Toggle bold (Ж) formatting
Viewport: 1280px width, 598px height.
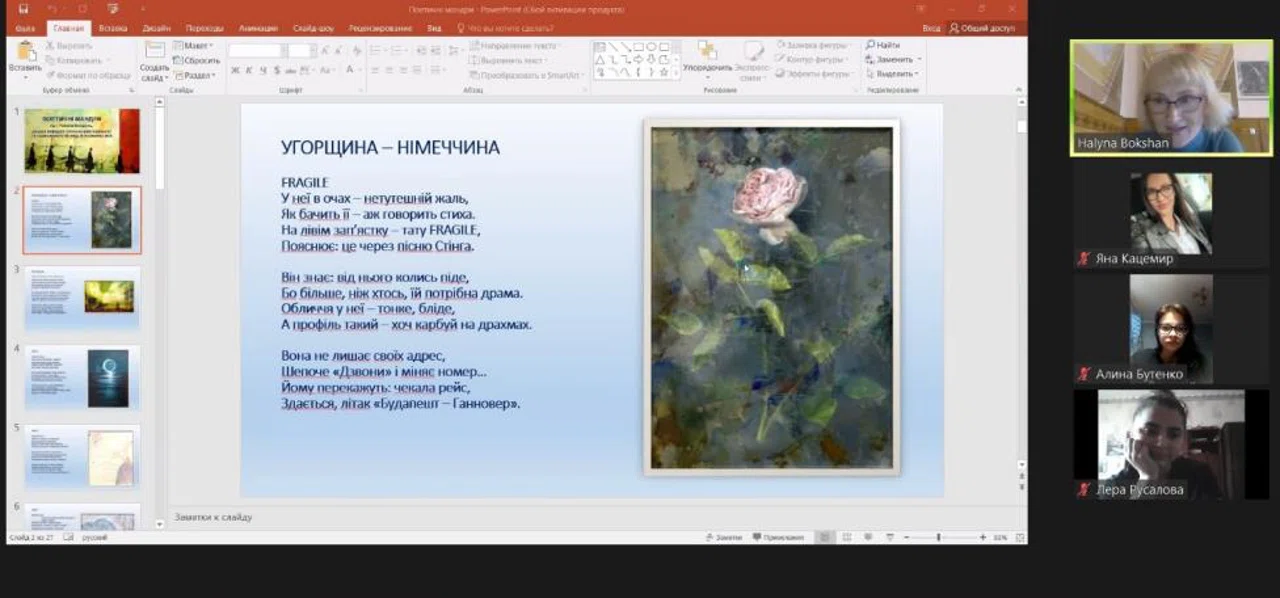pyautogui.click(x=235, y=70)
